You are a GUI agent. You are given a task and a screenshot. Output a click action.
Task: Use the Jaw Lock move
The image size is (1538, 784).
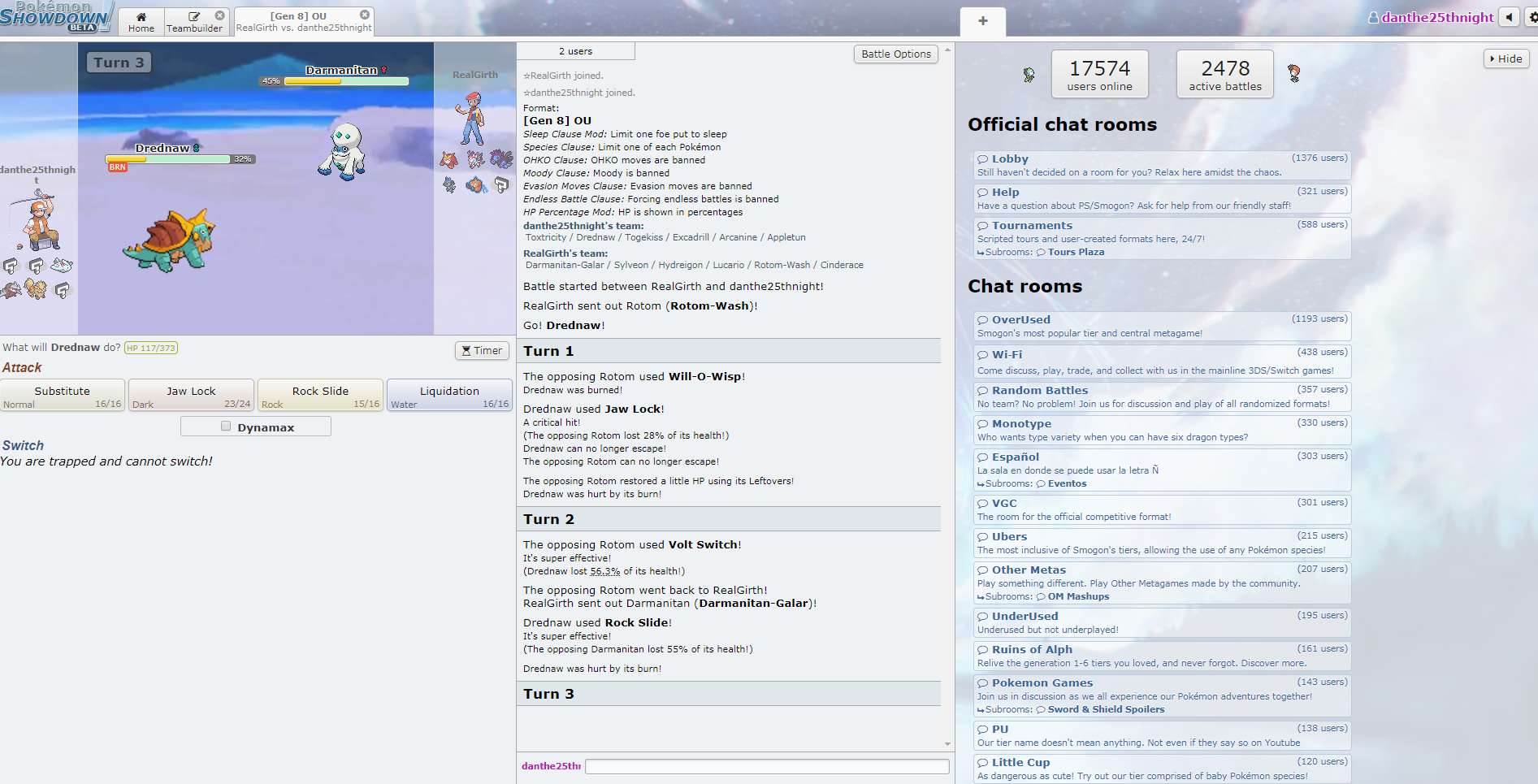pos(191,395)
